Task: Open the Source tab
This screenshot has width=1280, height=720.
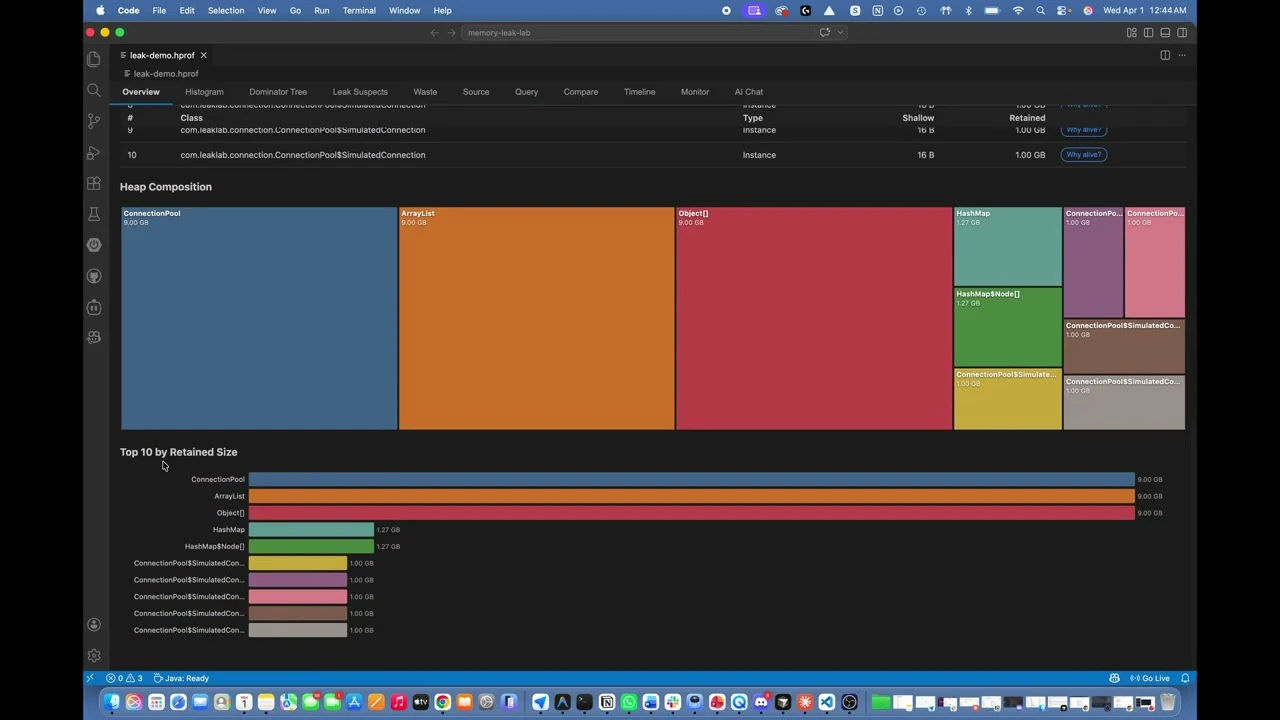Action: (476, 92)
